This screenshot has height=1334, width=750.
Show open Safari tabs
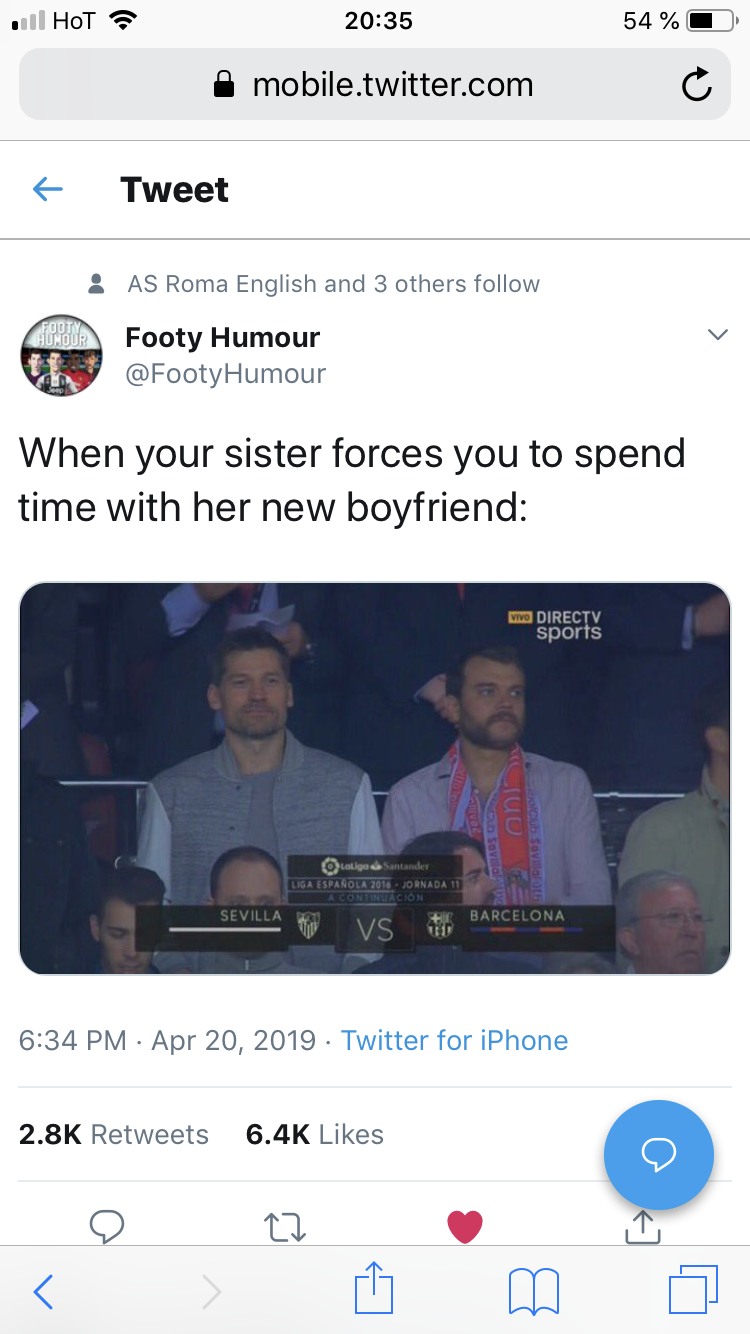694,1291
